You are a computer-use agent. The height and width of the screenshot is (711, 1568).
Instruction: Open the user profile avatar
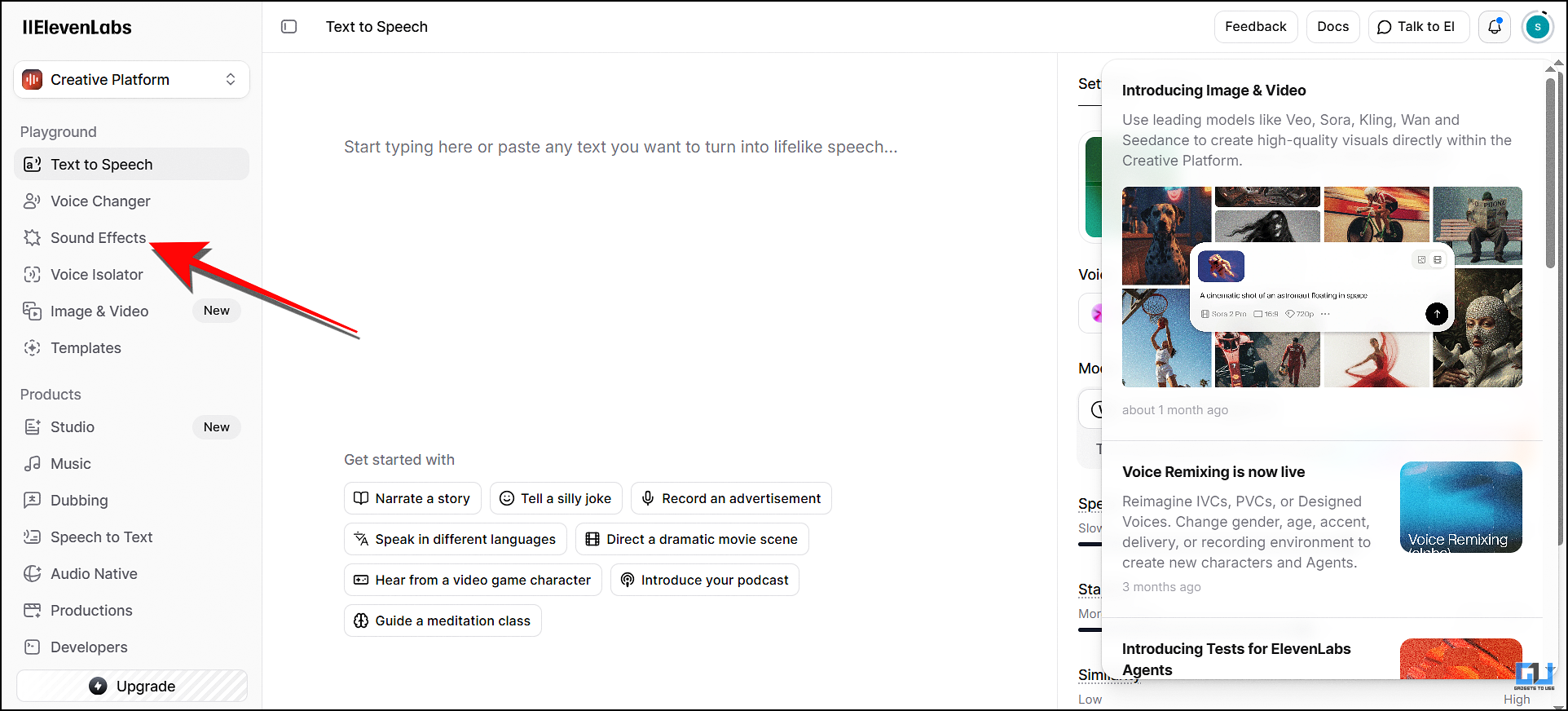1537,27
